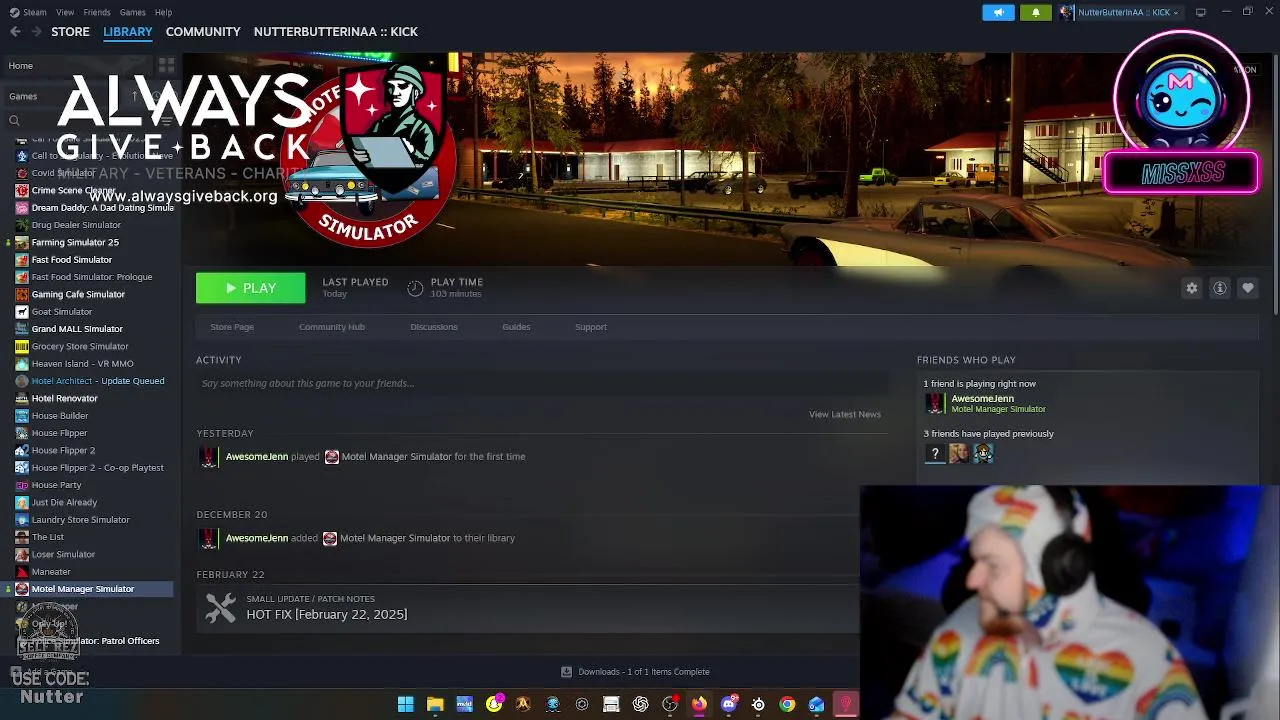Click the green PLAY button

click(x=250, y=288)
